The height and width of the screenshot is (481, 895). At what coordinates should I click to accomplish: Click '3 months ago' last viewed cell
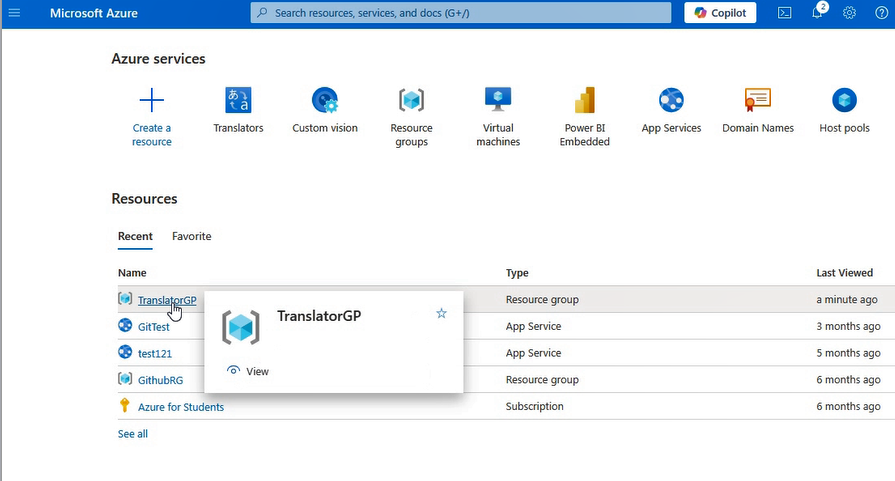[x=848, y=326]
